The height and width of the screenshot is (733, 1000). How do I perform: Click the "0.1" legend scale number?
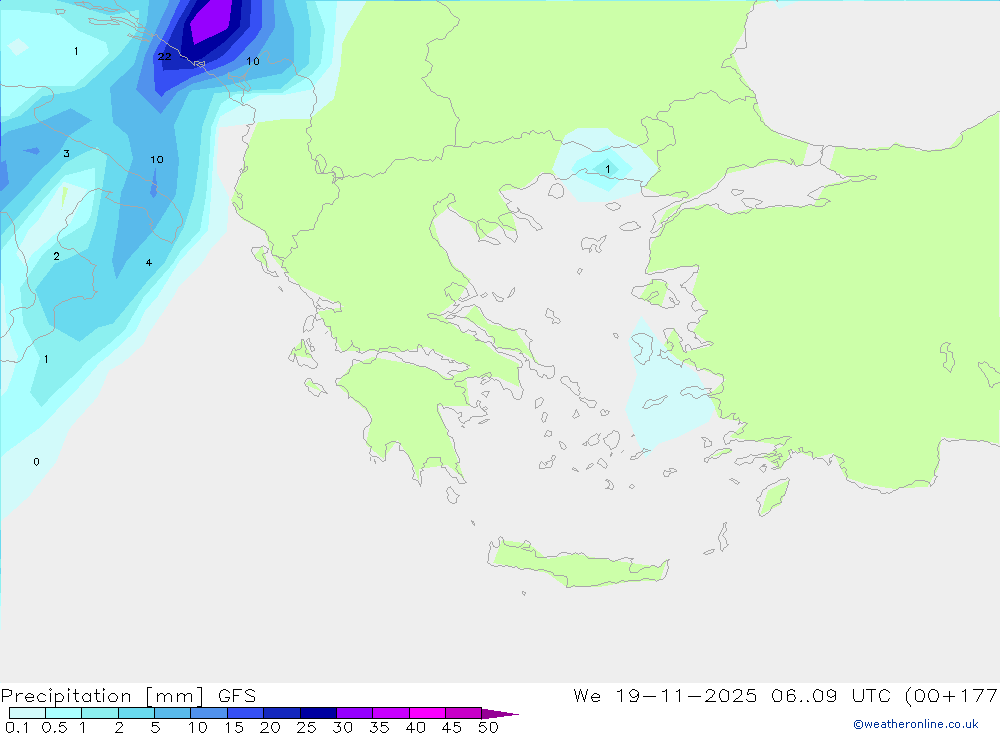(x=17, y=727)
